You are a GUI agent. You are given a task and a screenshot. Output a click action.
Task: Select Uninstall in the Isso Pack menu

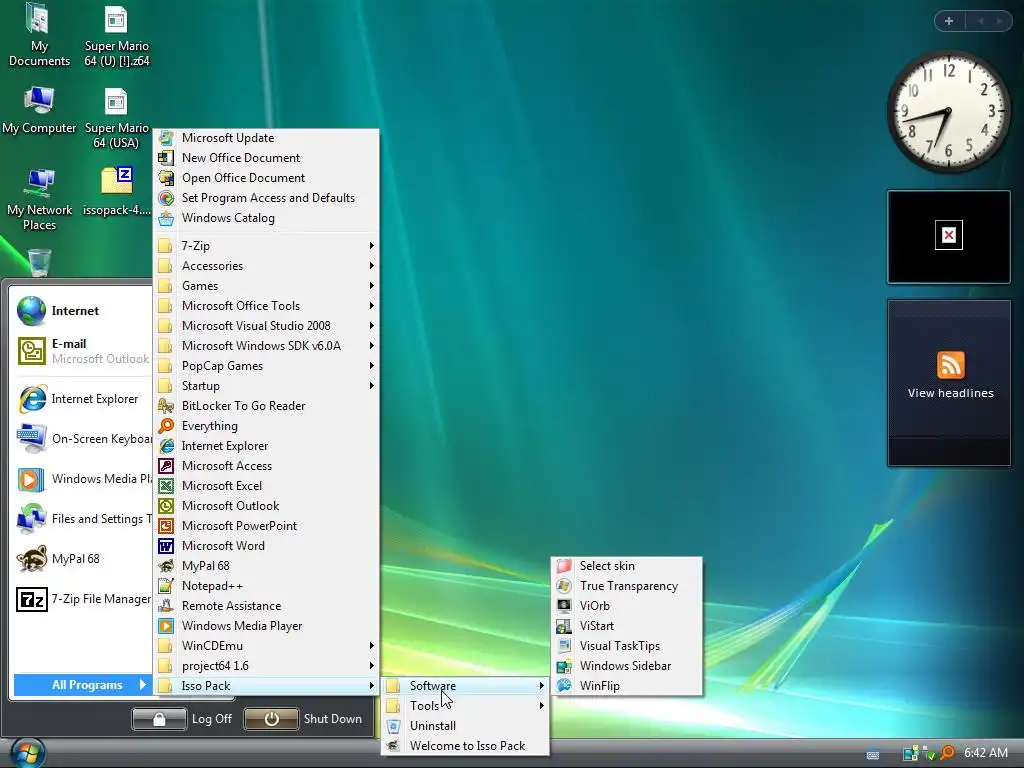(x=465, y=726)
